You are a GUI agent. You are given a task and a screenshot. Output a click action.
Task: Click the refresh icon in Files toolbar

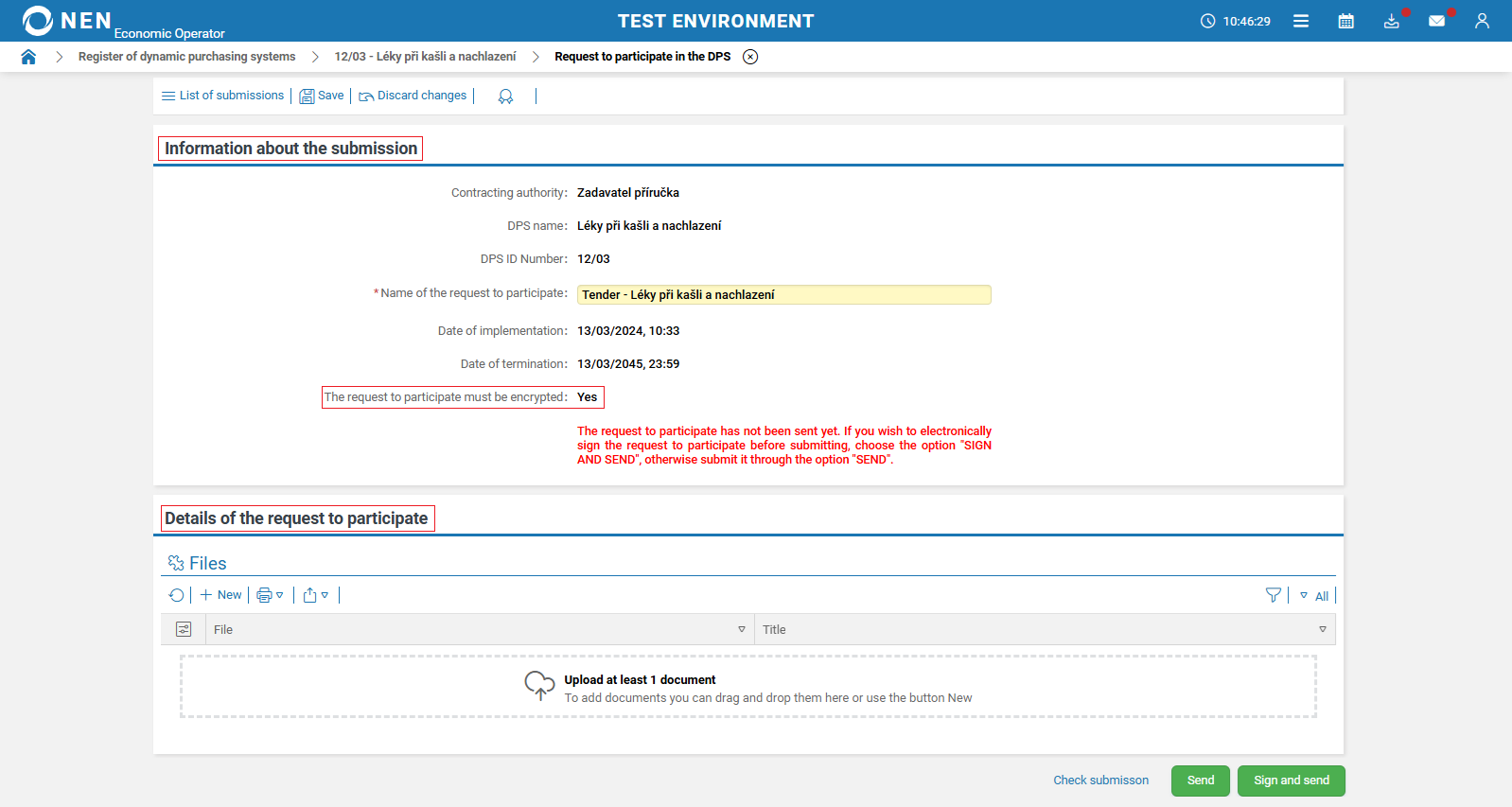[x=177, y=595]
